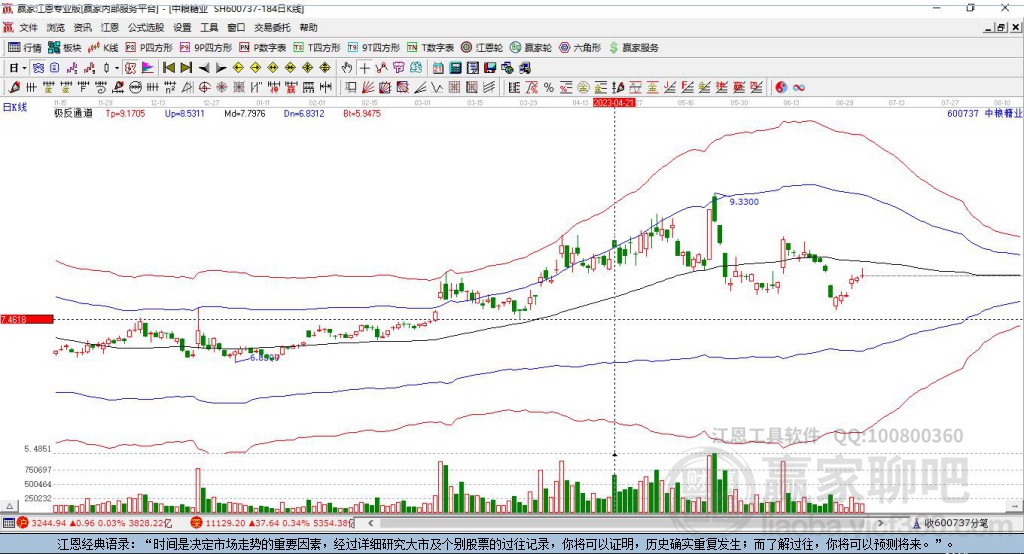Viewport: 1024px width, 554px height.
Task: Open the 板块 sector view
Action: coord(64,48)
